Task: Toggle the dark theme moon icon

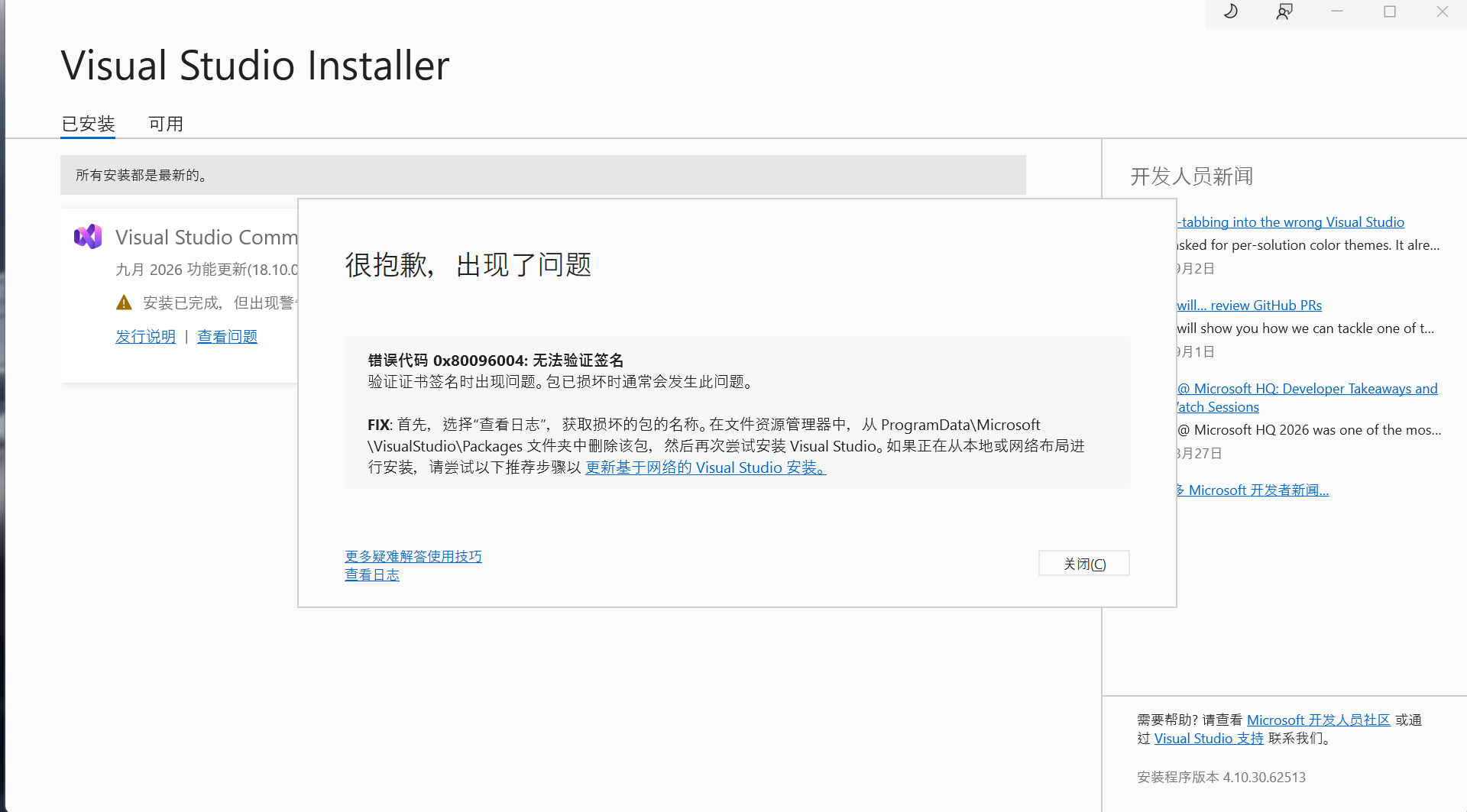Action: (1231, 11)
